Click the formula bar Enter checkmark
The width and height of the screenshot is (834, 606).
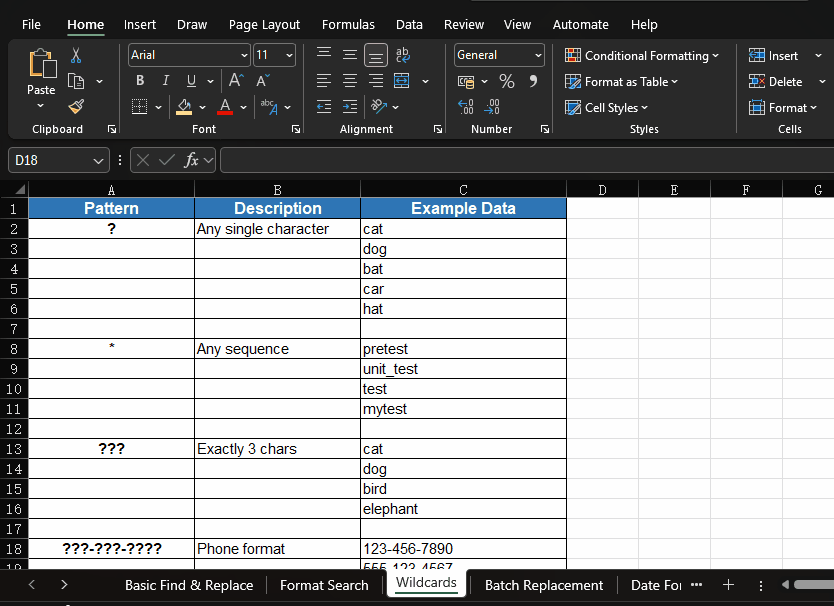[x=166, y=160]
